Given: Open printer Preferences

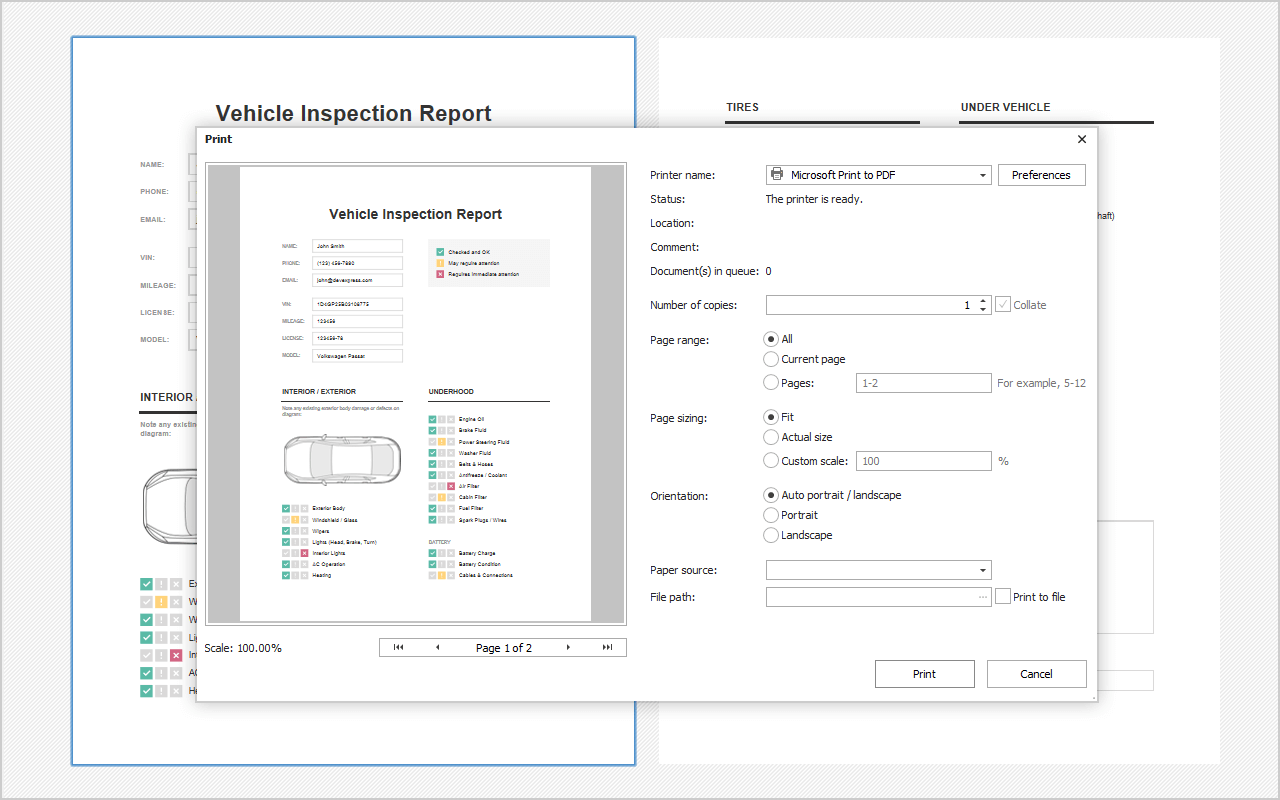Looking at the screenshot, I should 1041,175.
